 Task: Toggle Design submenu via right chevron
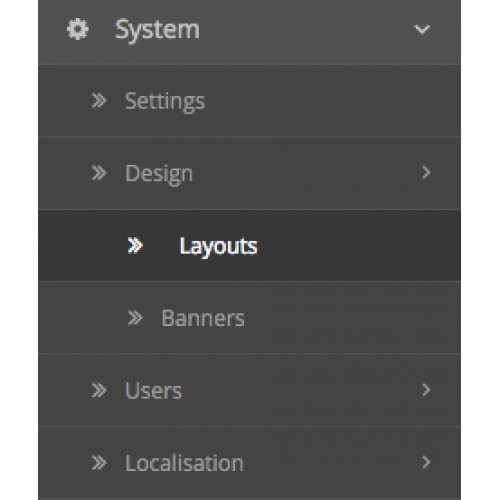pyautogui.click(x=426, y=173)
